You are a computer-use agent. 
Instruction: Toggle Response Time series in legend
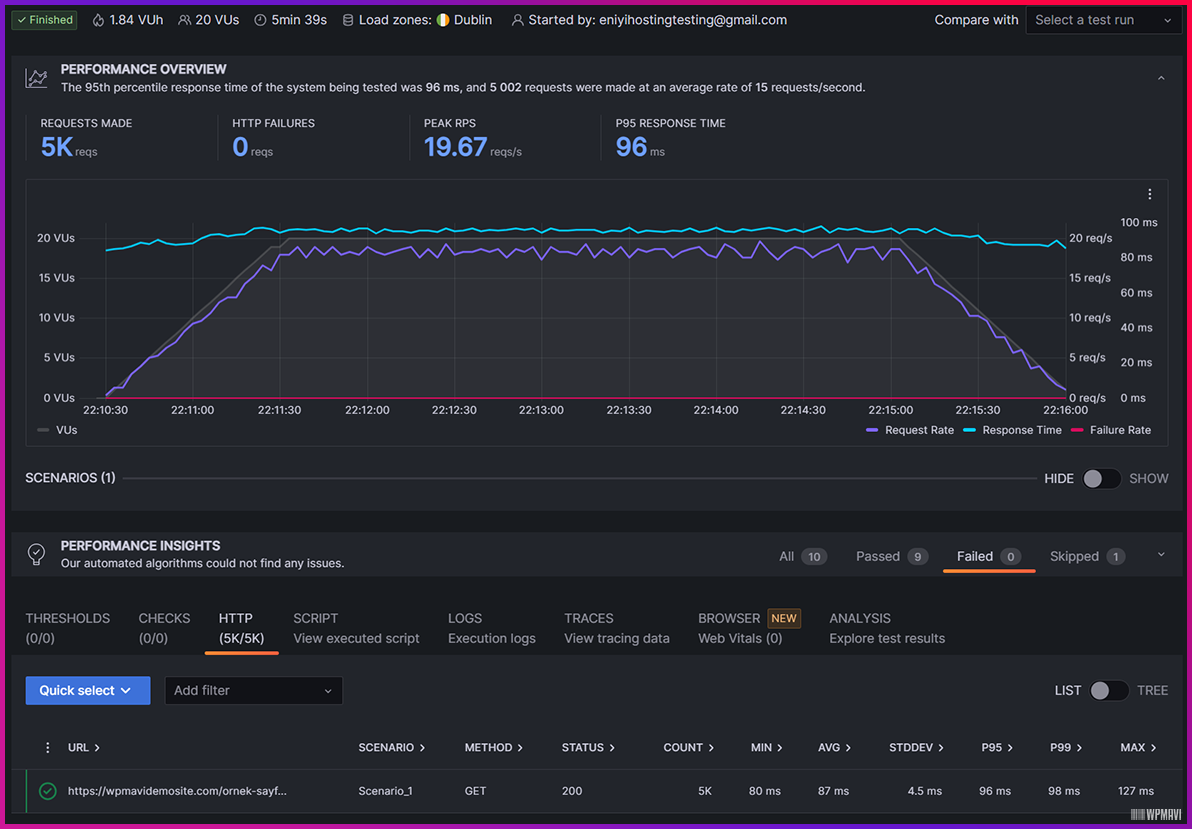(x=1012, y=430)
